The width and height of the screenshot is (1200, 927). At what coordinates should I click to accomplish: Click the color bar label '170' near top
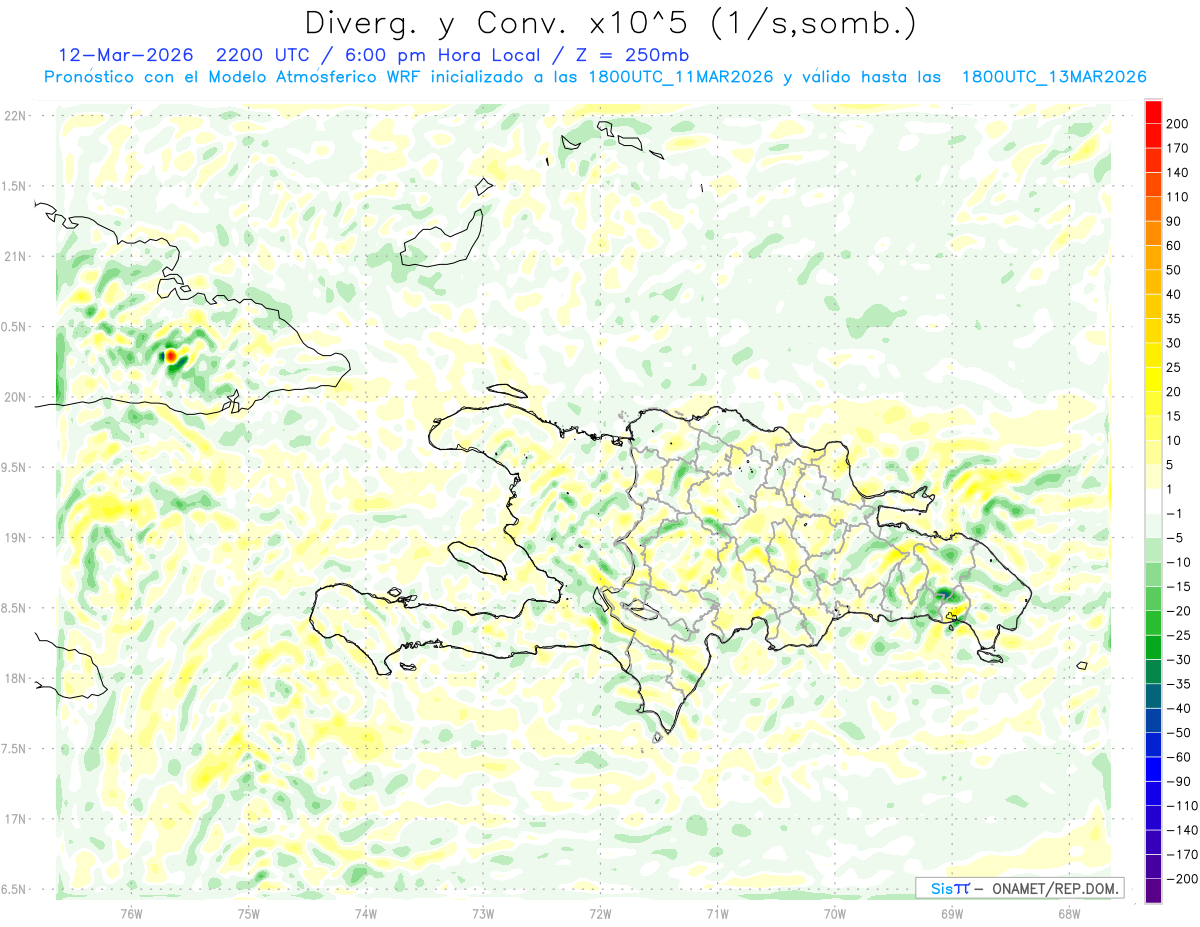coord(1177,148)
